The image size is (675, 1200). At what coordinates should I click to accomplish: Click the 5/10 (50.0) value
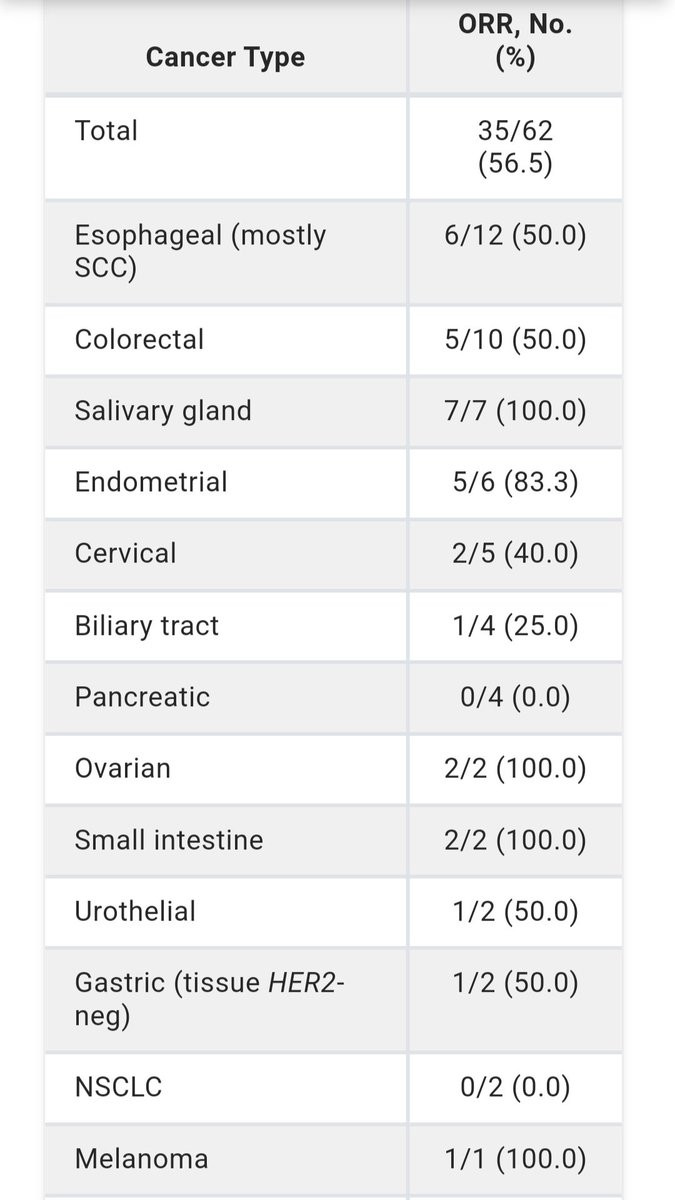coord(515,339)
